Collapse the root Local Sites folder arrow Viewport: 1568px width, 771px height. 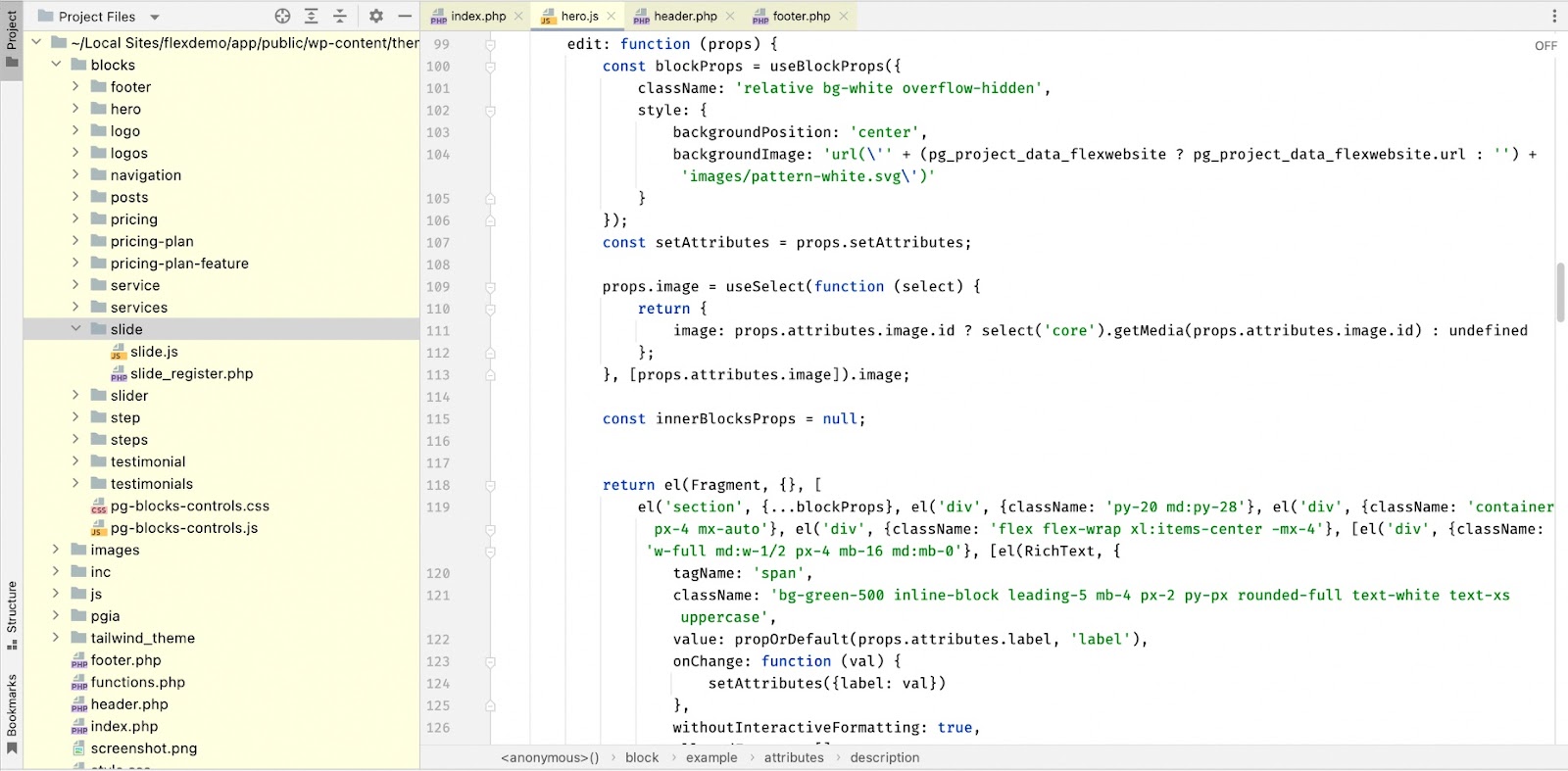click(x=36, y=42)
